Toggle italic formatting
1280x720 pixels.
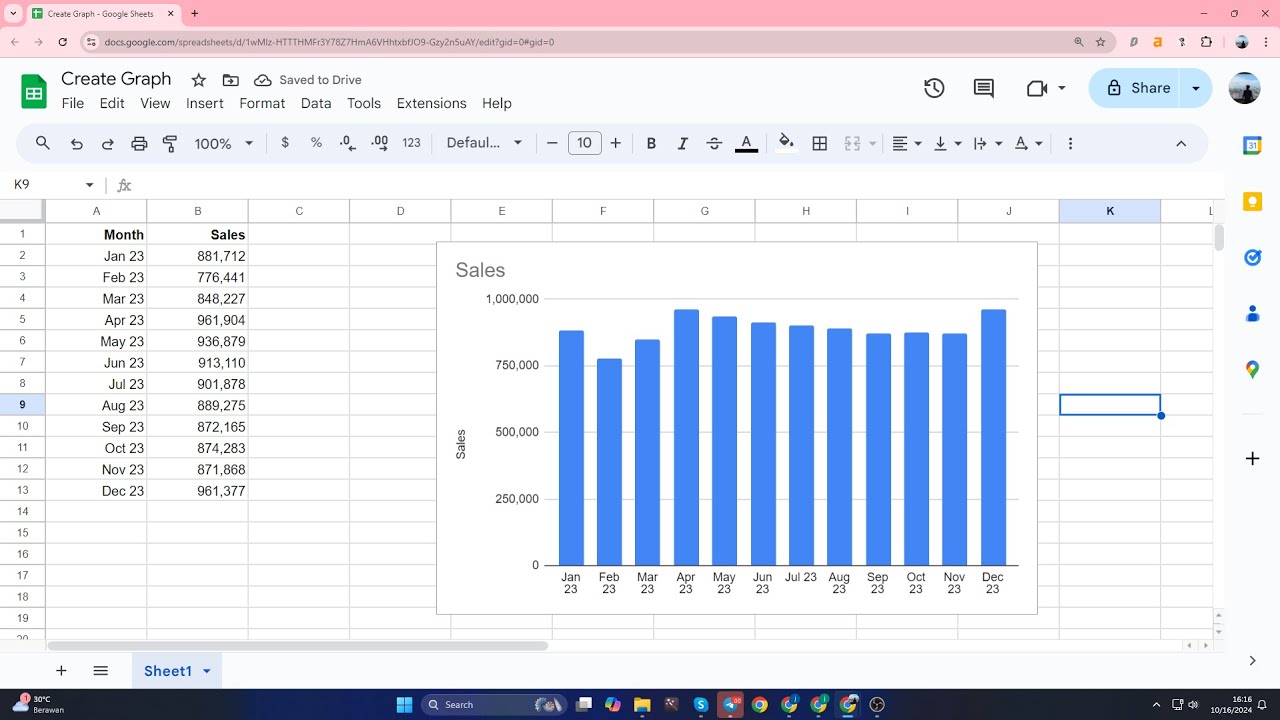[683, 143]
